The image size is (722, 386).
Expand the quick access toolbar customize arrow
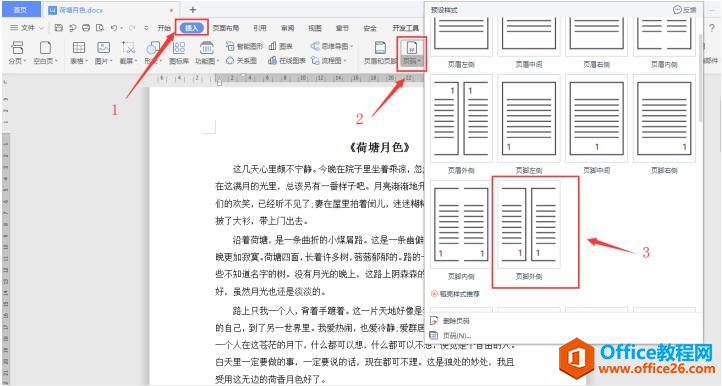click(x=146, y=28)
